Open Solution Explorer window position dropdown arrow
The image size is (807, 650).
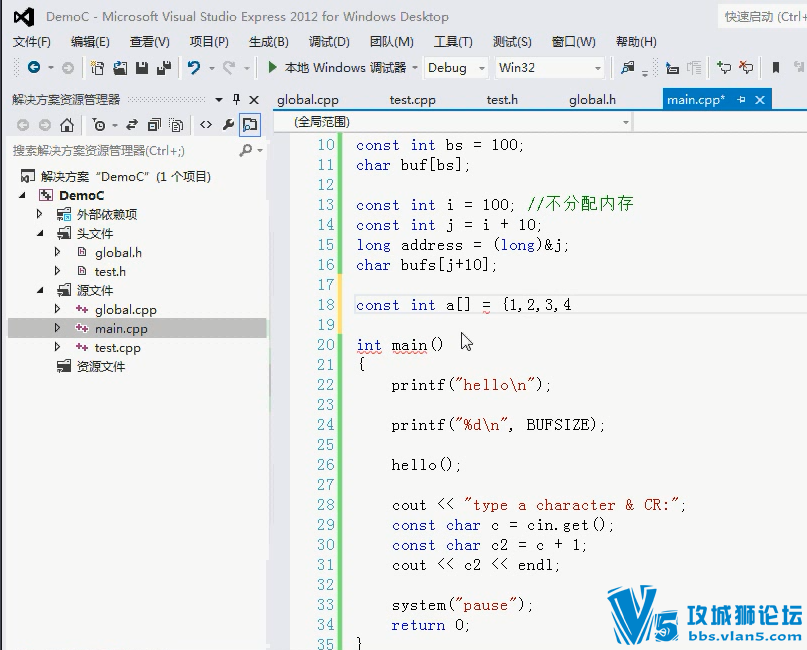219,99
